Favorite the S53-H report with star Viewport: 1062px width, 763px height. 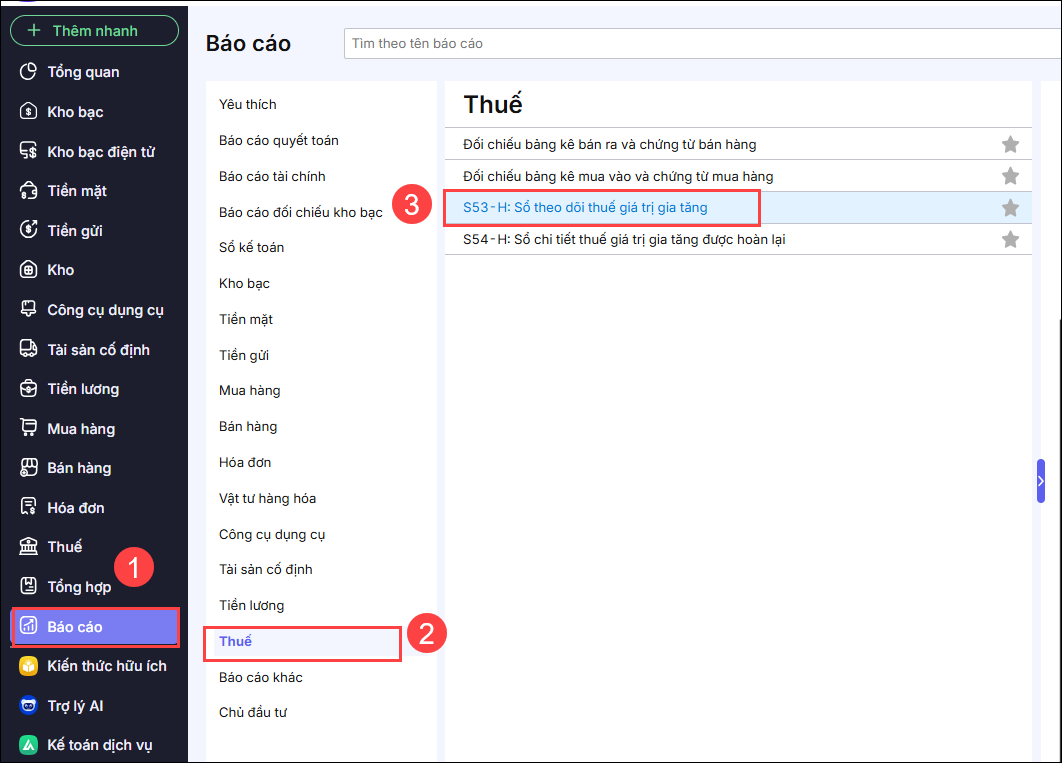point(1010,208)
